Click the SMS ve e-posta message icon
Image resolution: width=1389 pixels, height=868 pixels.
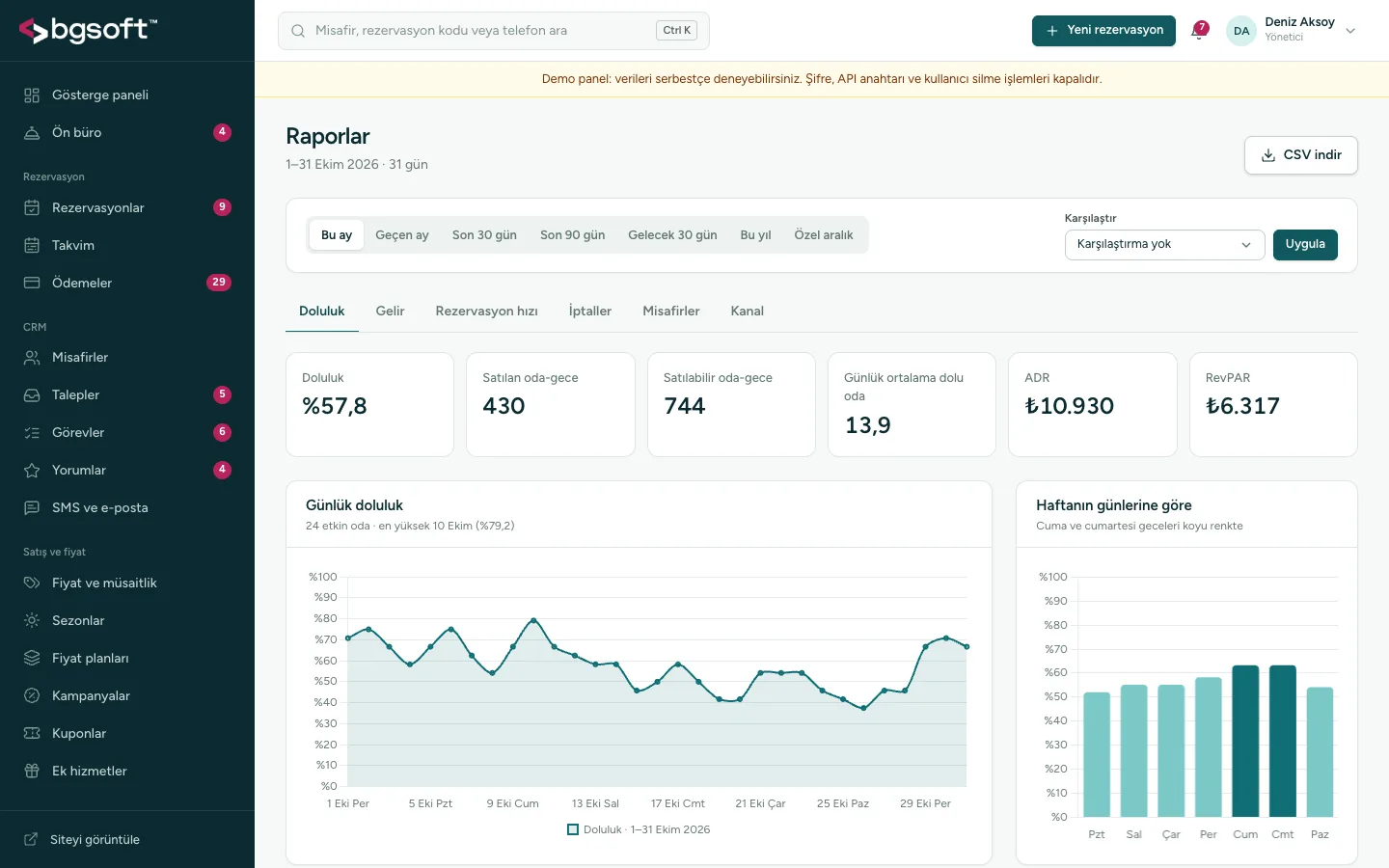[32, 508]
